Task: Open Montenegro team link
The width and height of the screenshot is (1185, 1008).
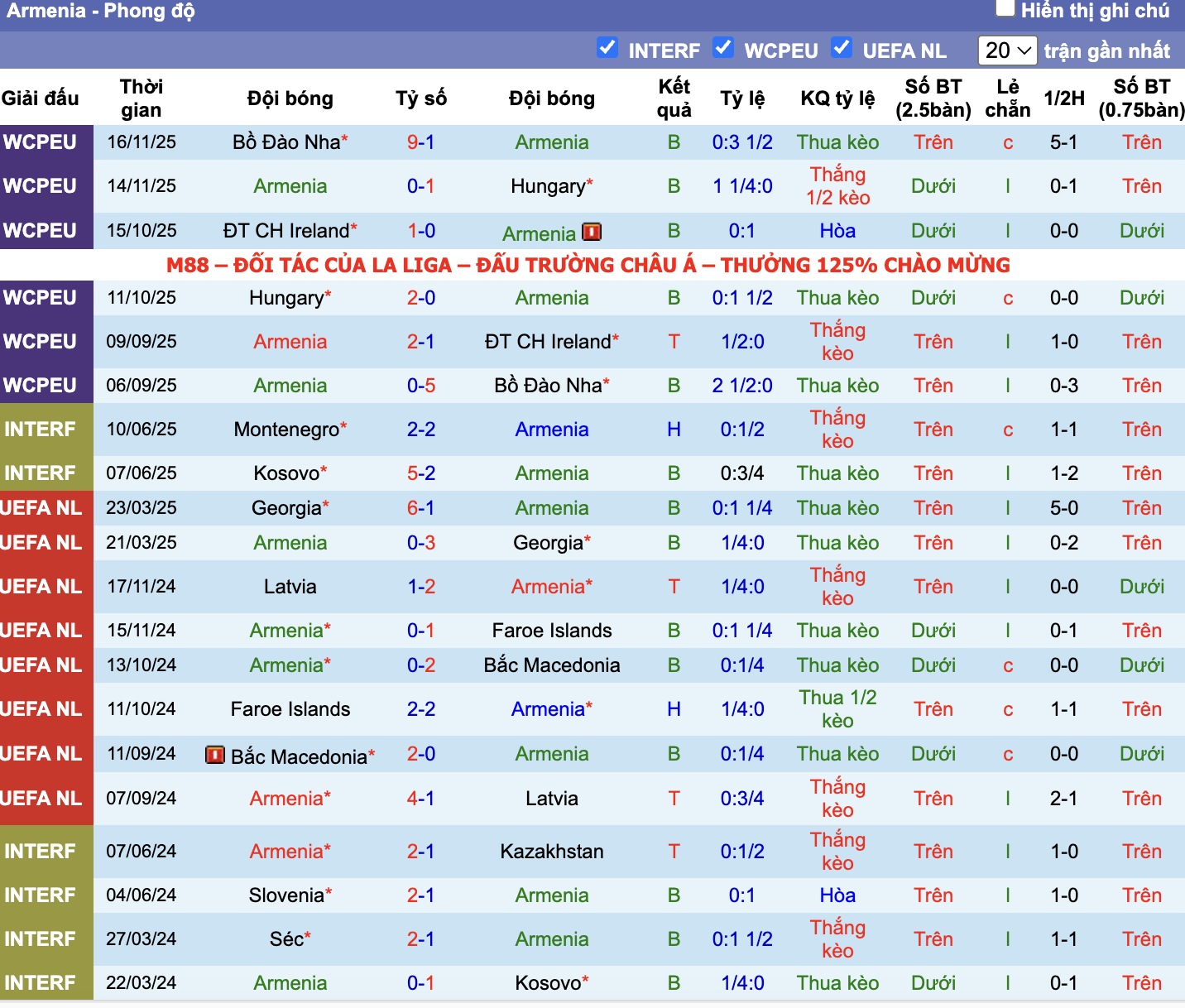Action: [x=286, y=430]
